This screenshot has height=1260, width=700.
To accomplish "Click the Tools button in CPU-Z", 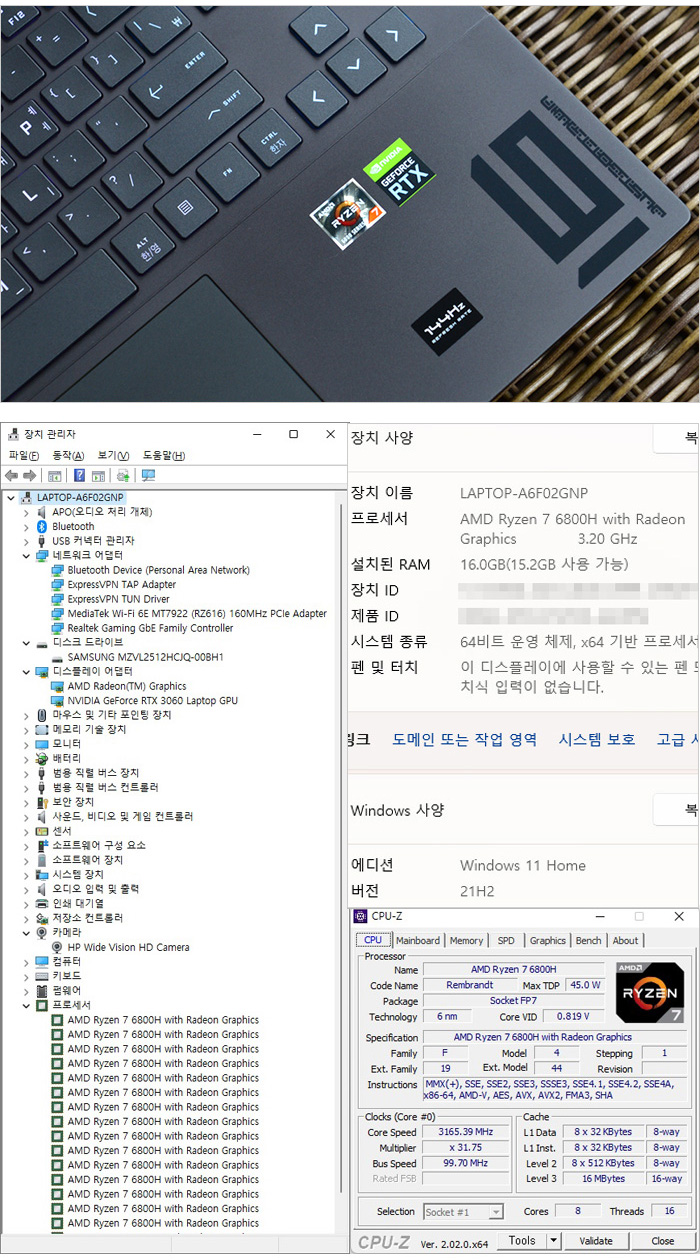I will click(x=523, y=1241).
